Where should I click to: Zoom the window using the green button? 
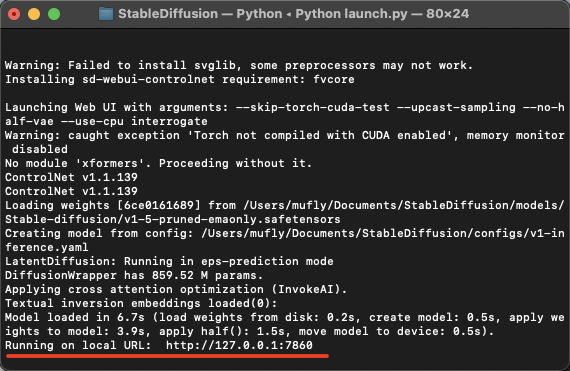[x=54, y=14]
